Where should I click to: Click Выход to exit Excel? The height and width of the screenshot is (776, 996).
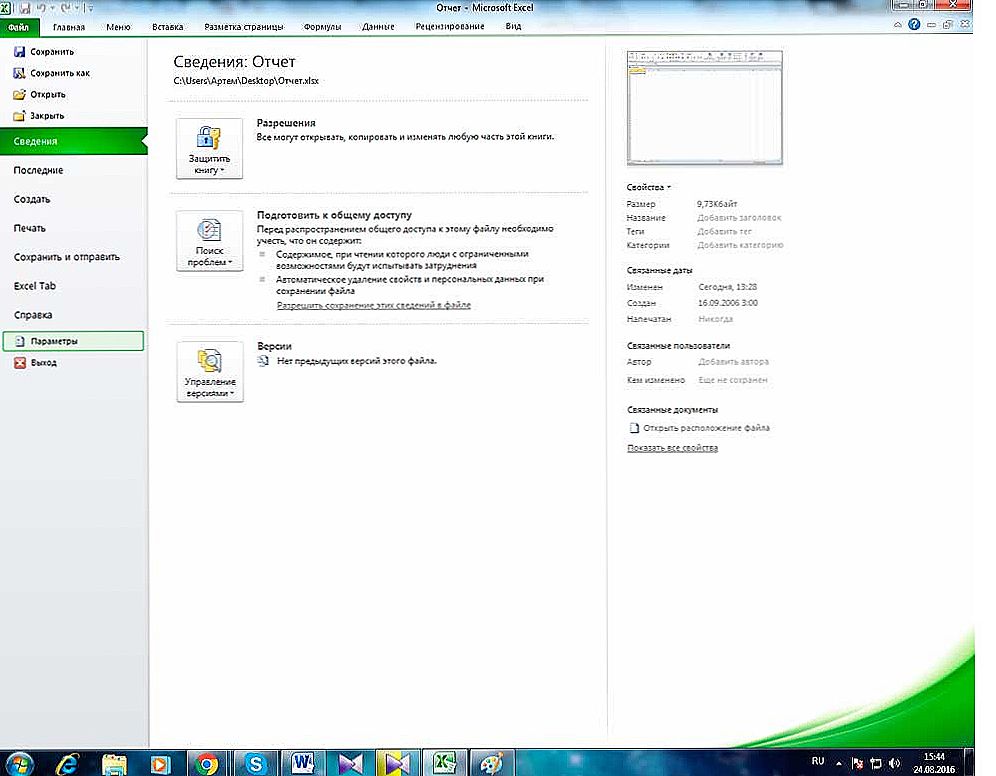coord(43,363)
